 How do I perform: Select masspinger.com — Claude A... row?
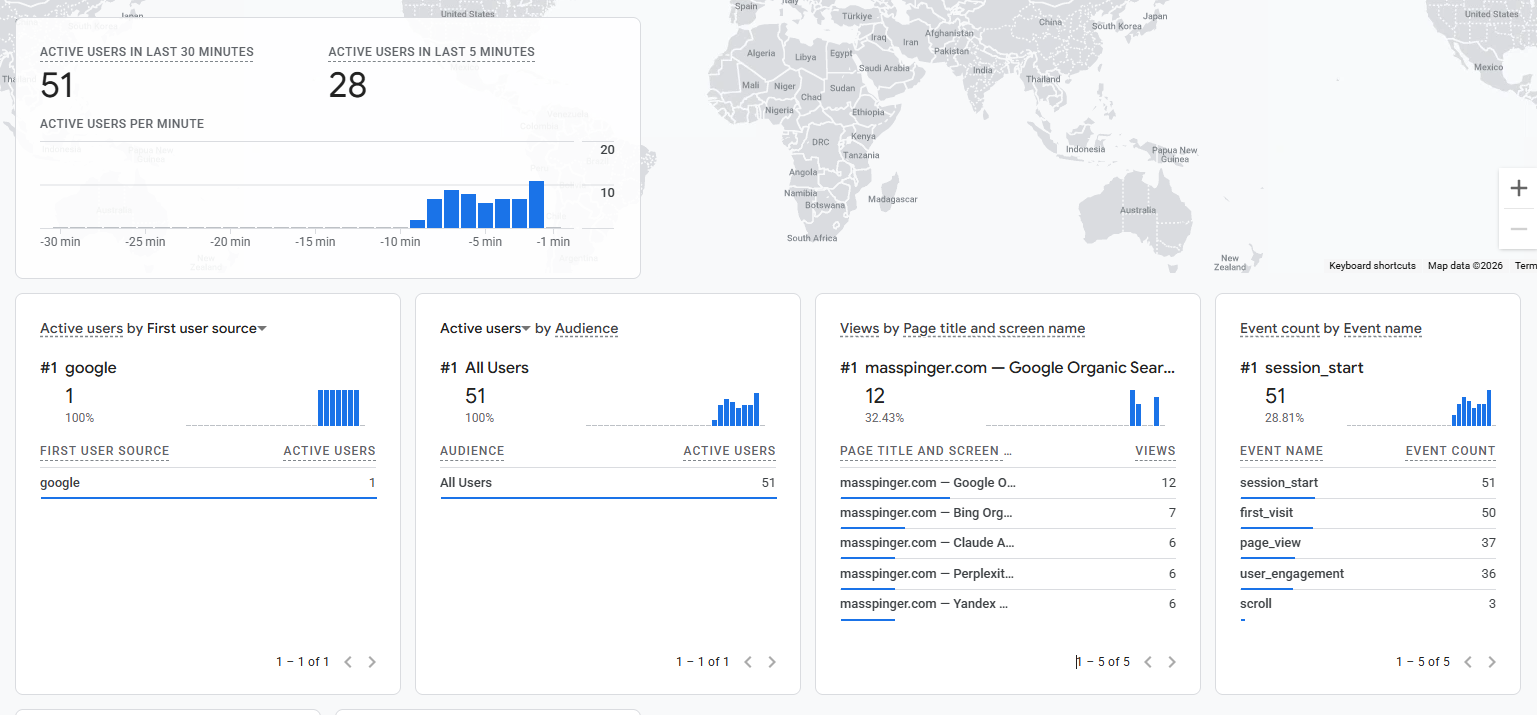pyautogui.click(x=1008, y=543)
